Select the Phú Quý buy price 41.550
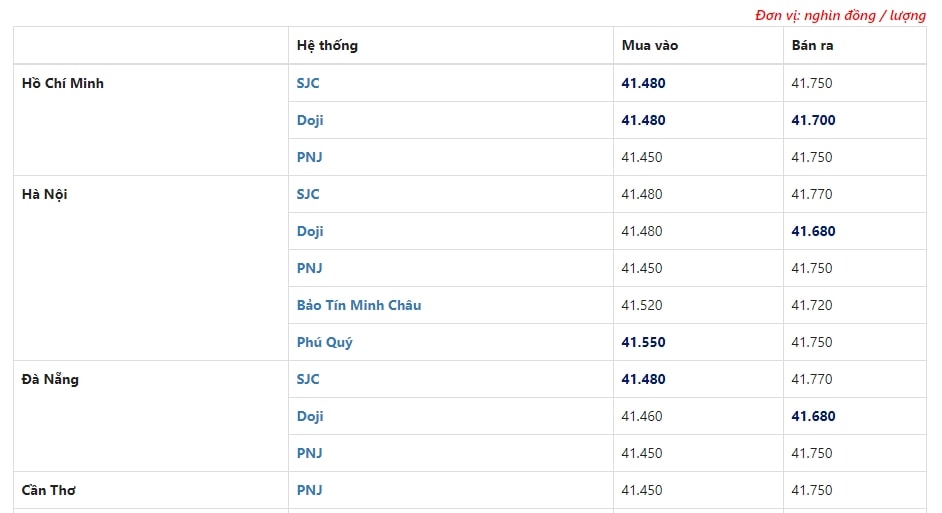This screenshot has height=513, width=942. [643, 342]
